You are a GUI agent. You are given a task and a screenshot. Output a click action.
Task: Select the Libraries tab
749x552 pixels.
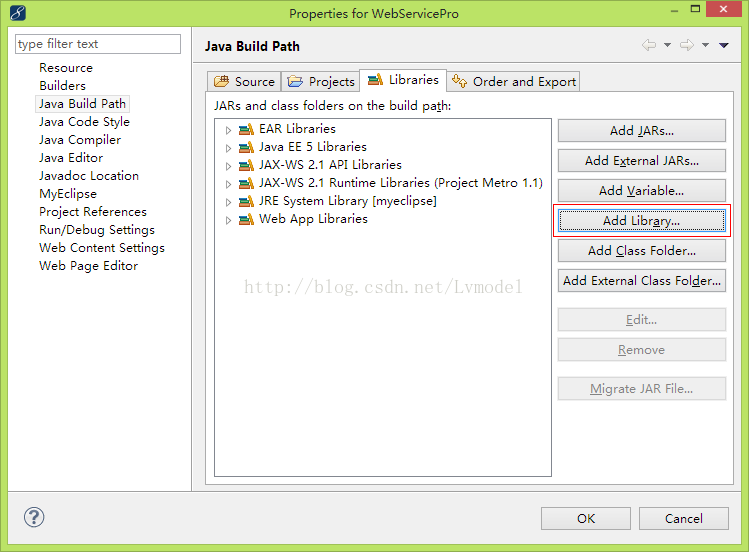click(x=403, y=80)
